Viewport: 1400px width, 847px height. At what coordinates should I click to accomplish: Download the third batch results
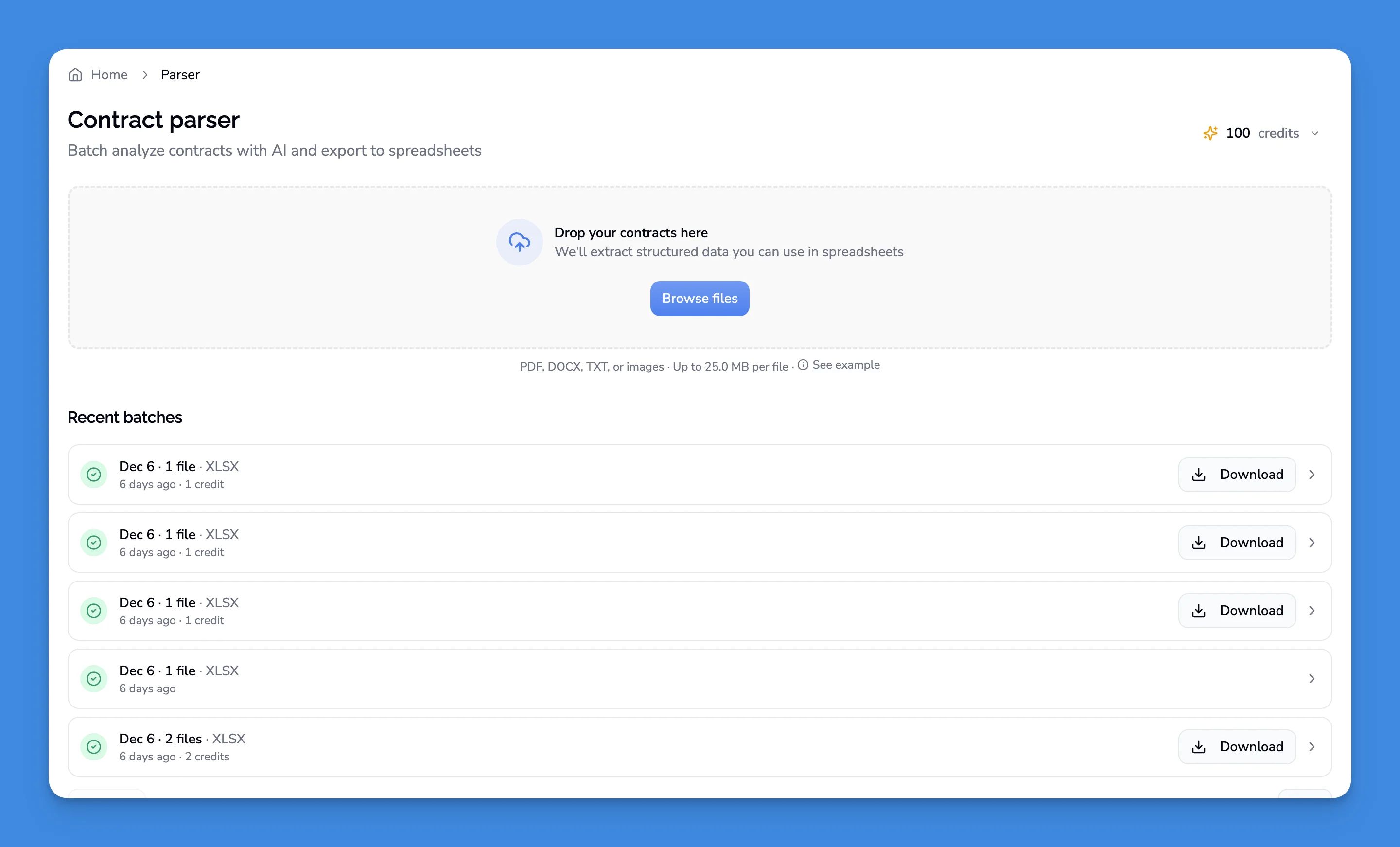pos(1237,610)
